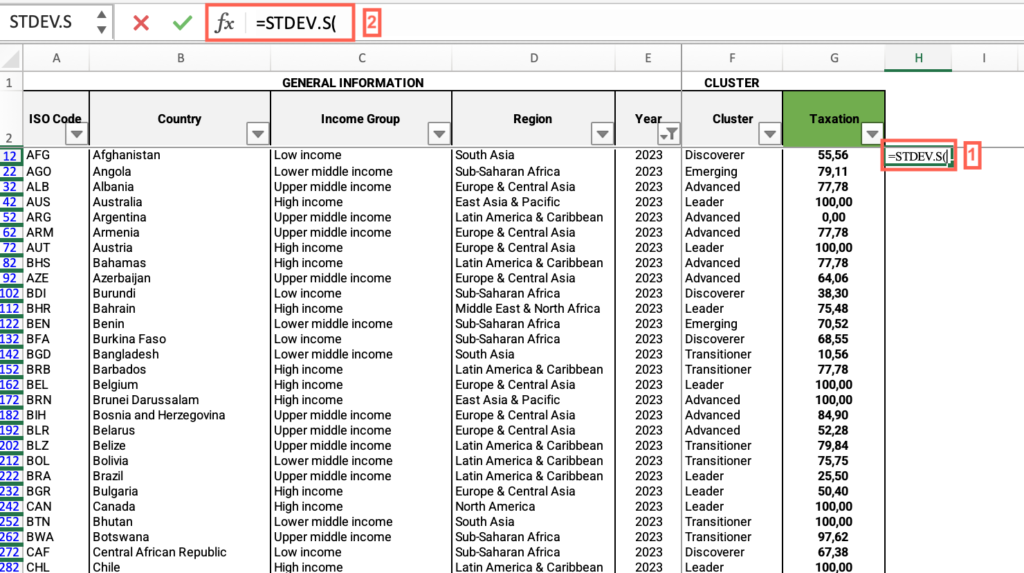Select row 102 header
1024x573 pixels.
pyautogui.click(x=10, y=293)
